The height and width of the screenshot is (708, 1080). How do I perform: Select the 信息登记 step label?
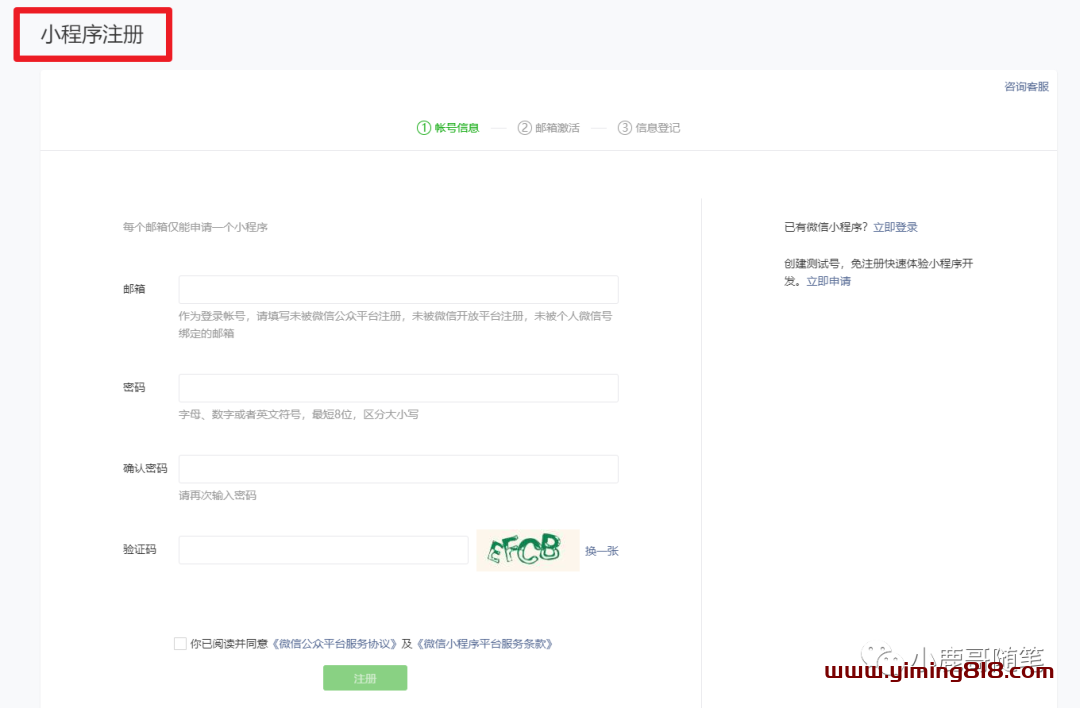coord(658,128)
